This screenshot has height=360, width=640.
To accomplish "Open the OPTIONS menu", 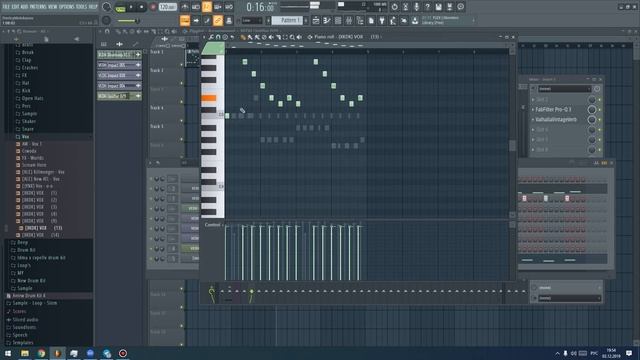I will [x=67, y=7].
